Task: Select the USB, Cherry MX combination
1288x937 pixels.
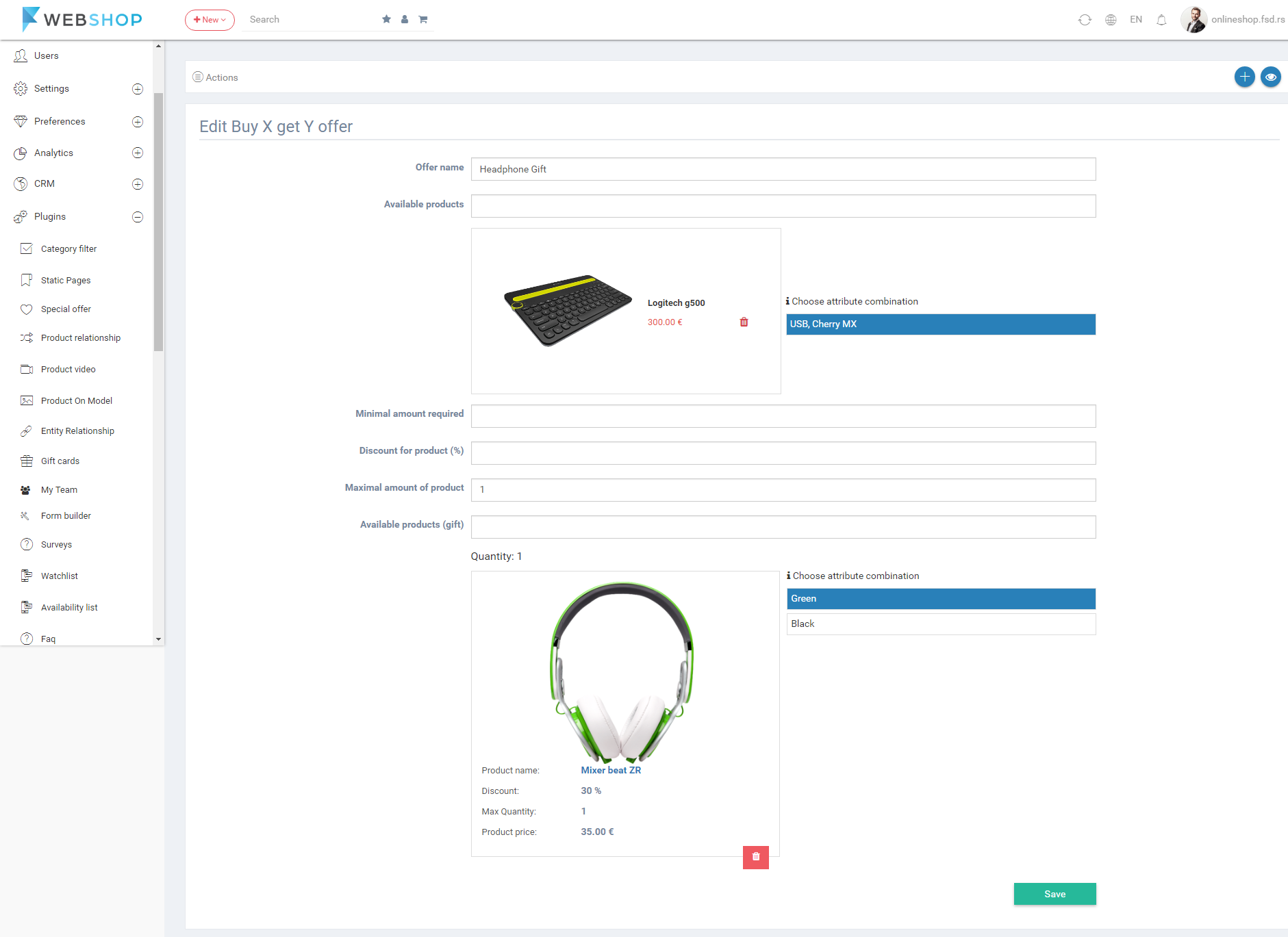Action: pyautogui.click(x=941, y=324)
